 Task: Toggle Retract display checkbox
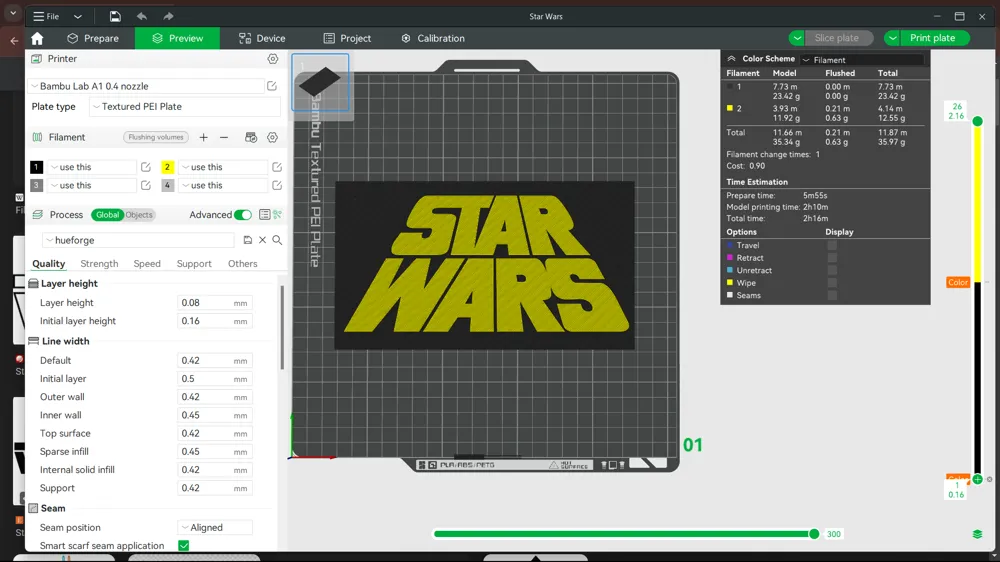[832, 258]
